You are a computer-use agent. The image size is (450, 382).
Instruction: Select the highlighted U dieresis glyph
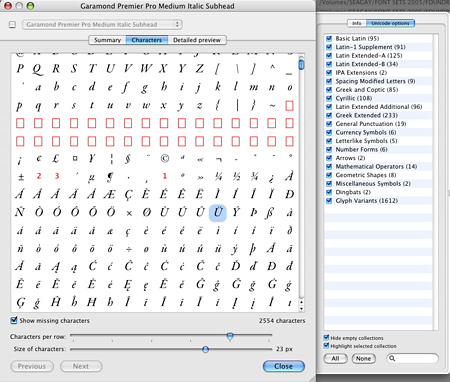[218, 213]
